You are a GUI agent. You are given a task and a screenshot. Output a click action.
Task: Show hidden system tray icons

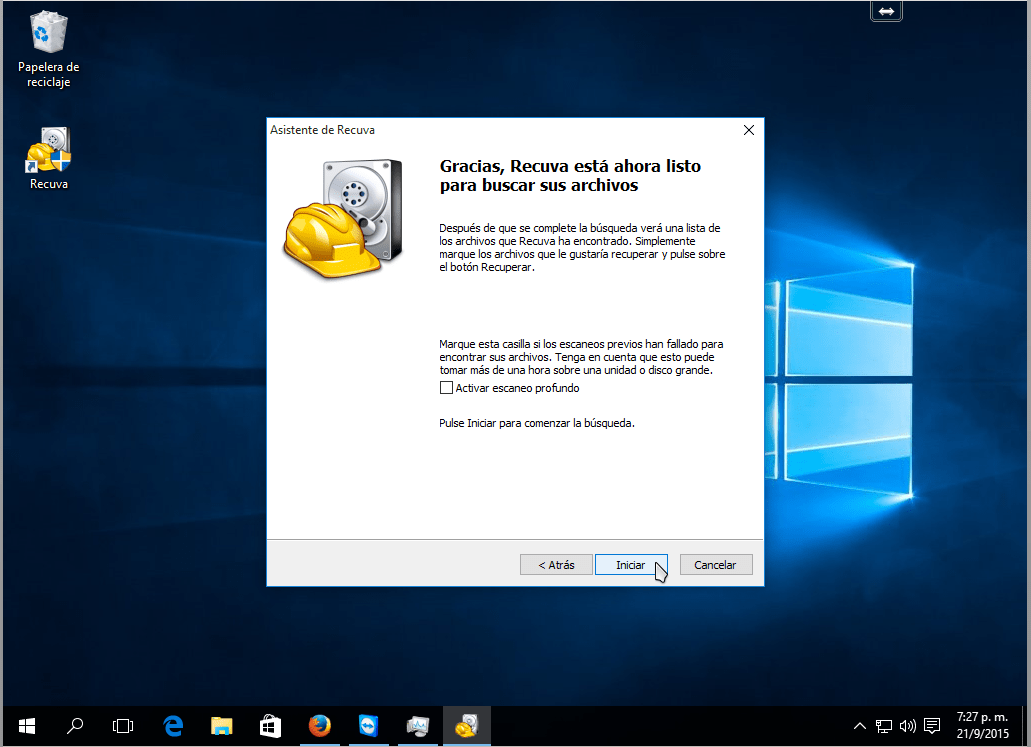coord(859,726)
